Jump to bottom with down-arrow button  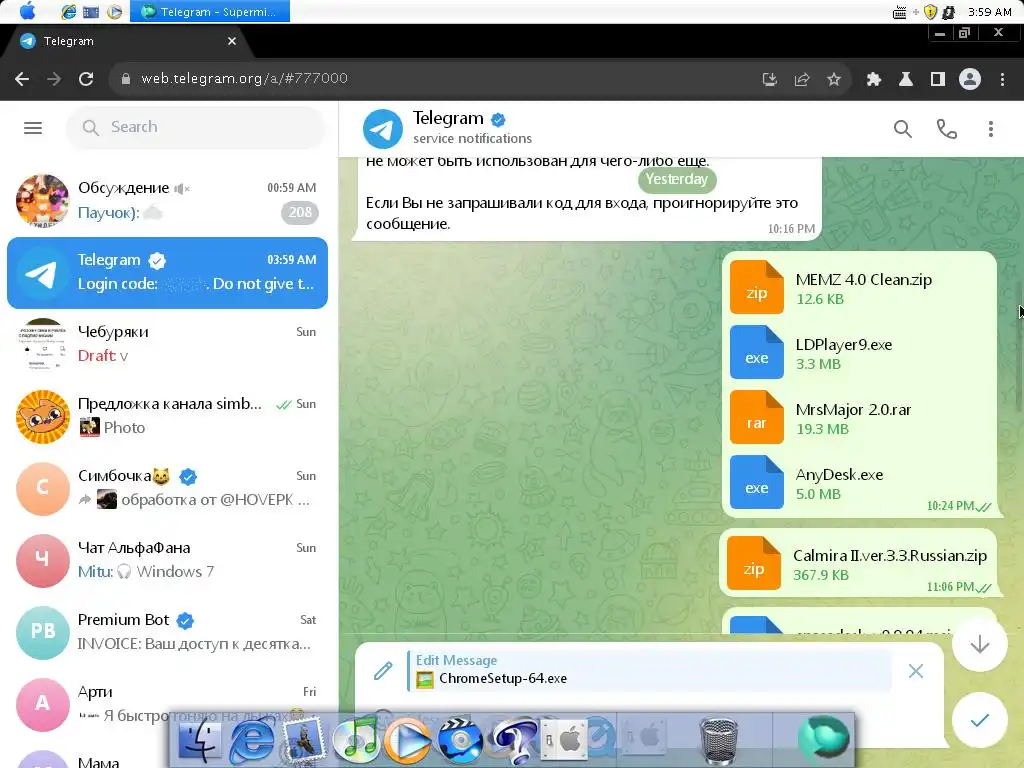[x=980, y=645]
